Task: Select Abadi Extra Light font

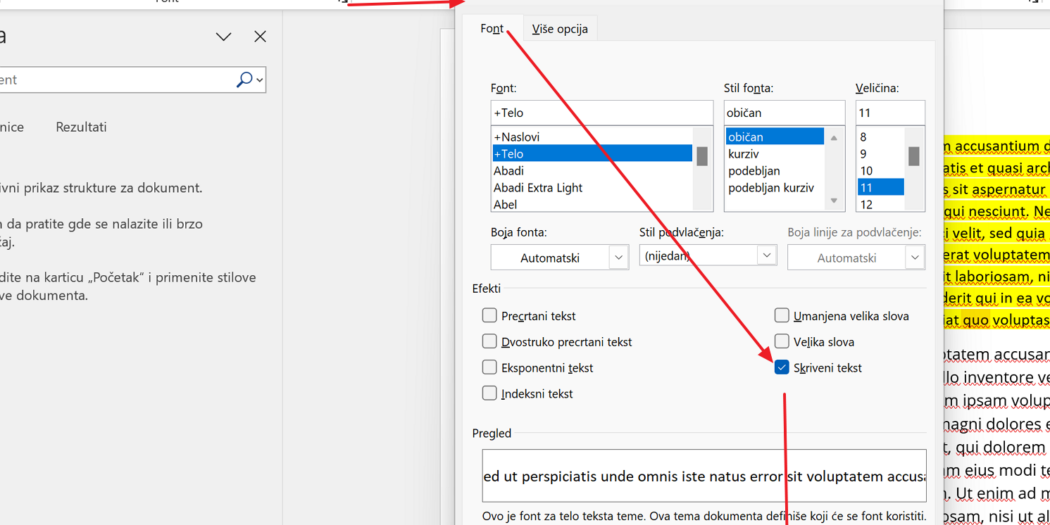Action: click(x=592, y=188)
